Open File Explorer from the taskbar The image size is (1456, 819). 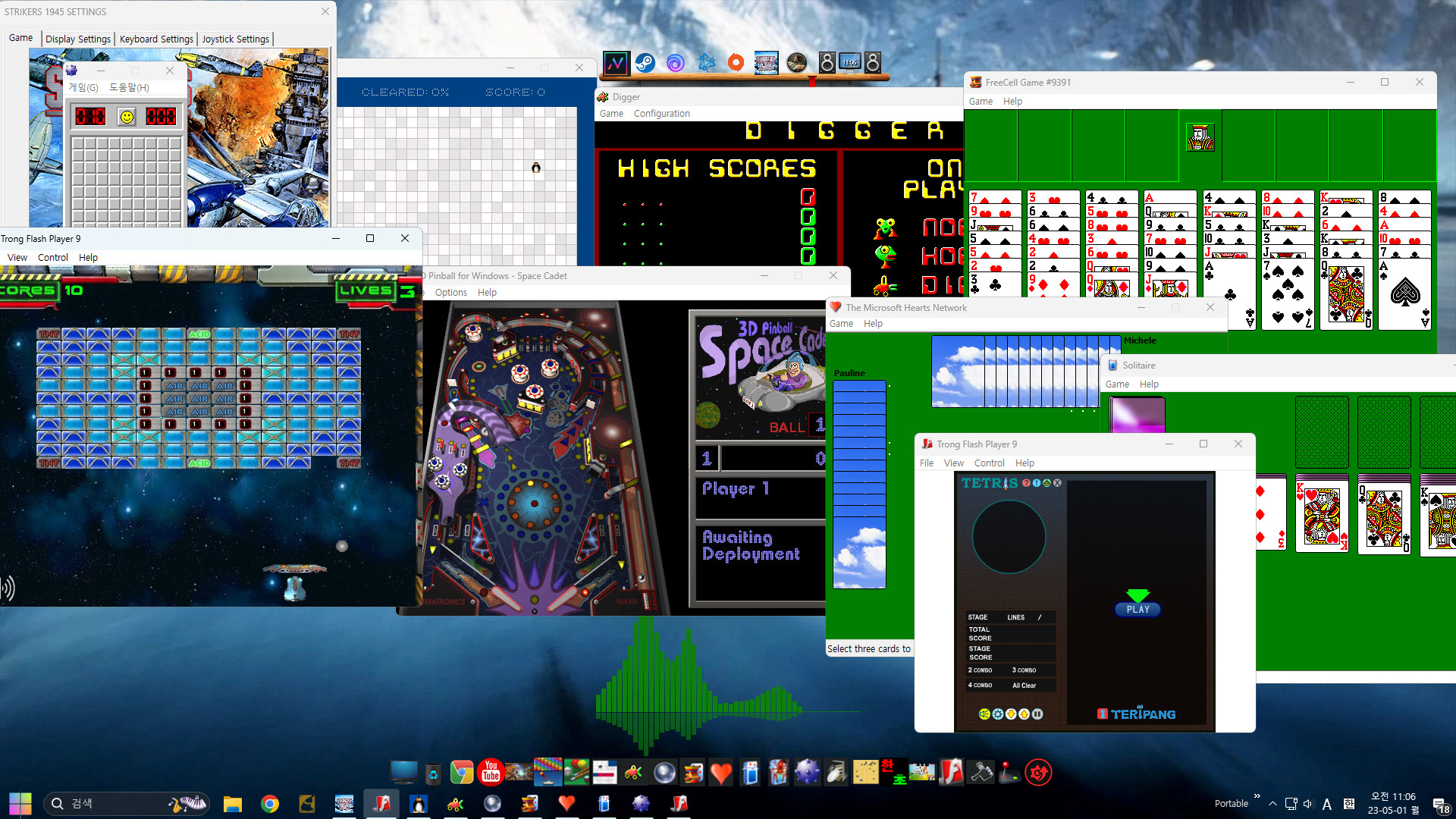(233, 804)
